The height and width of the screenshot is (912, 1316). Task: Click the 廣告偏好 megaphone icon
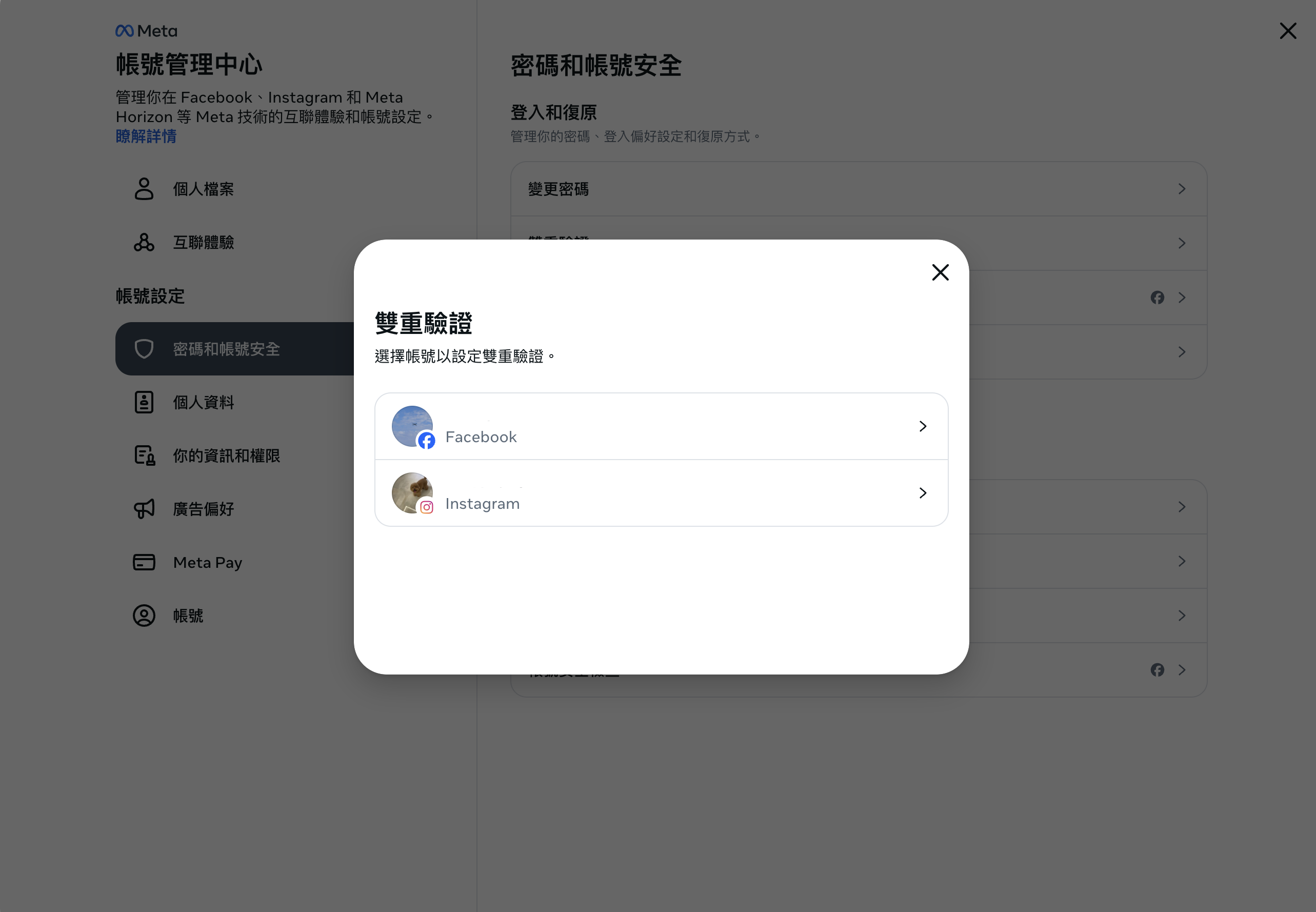pyautogui.click(x=144, y=509)
